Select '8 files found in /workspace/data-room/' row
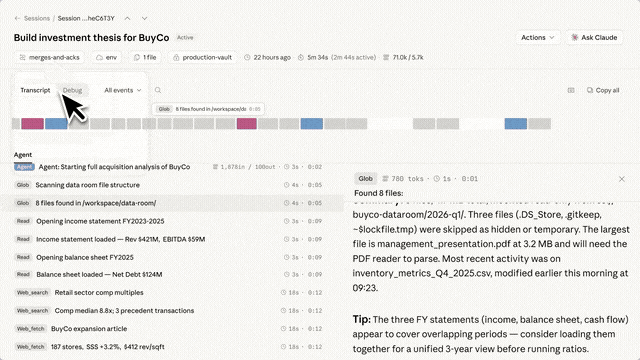 point(171,203)
